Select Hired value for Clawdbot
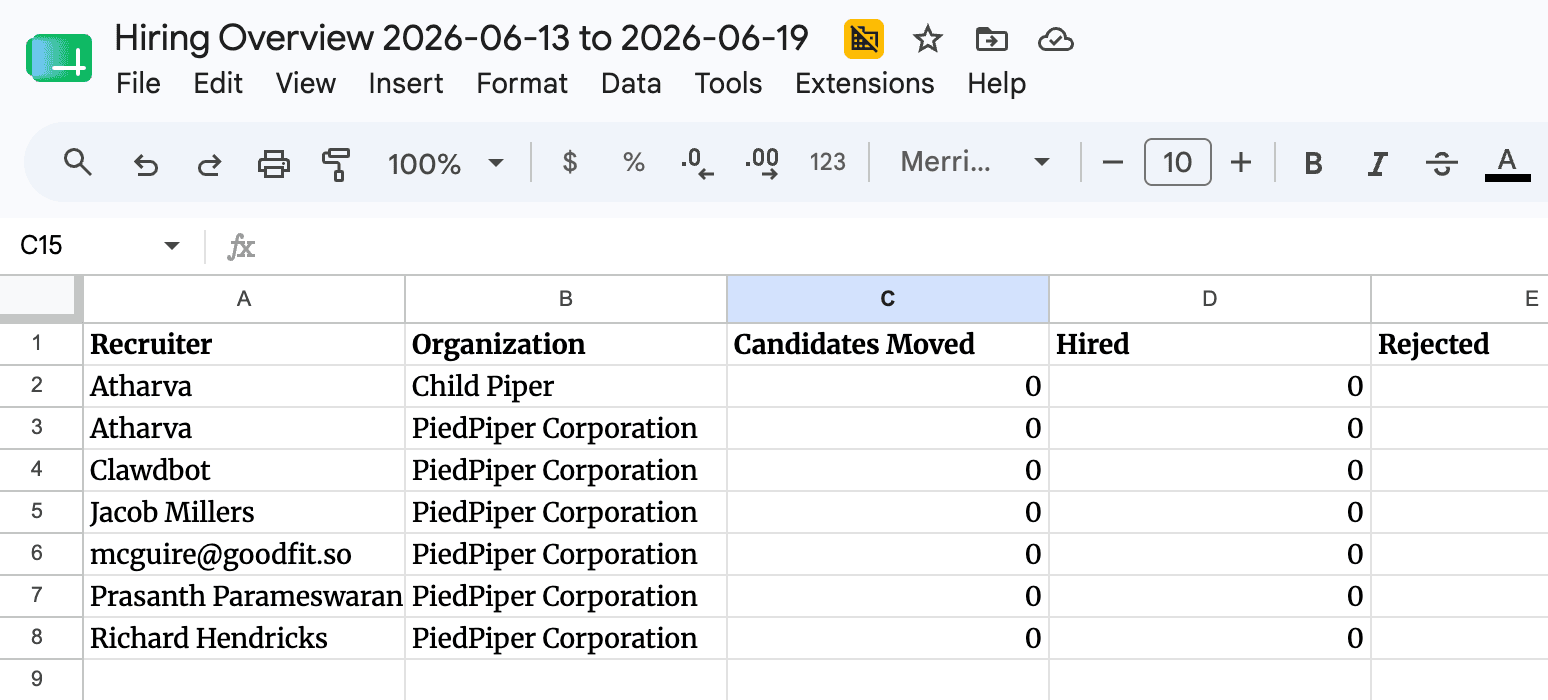1548x700 pixels. click(1210, 470)
